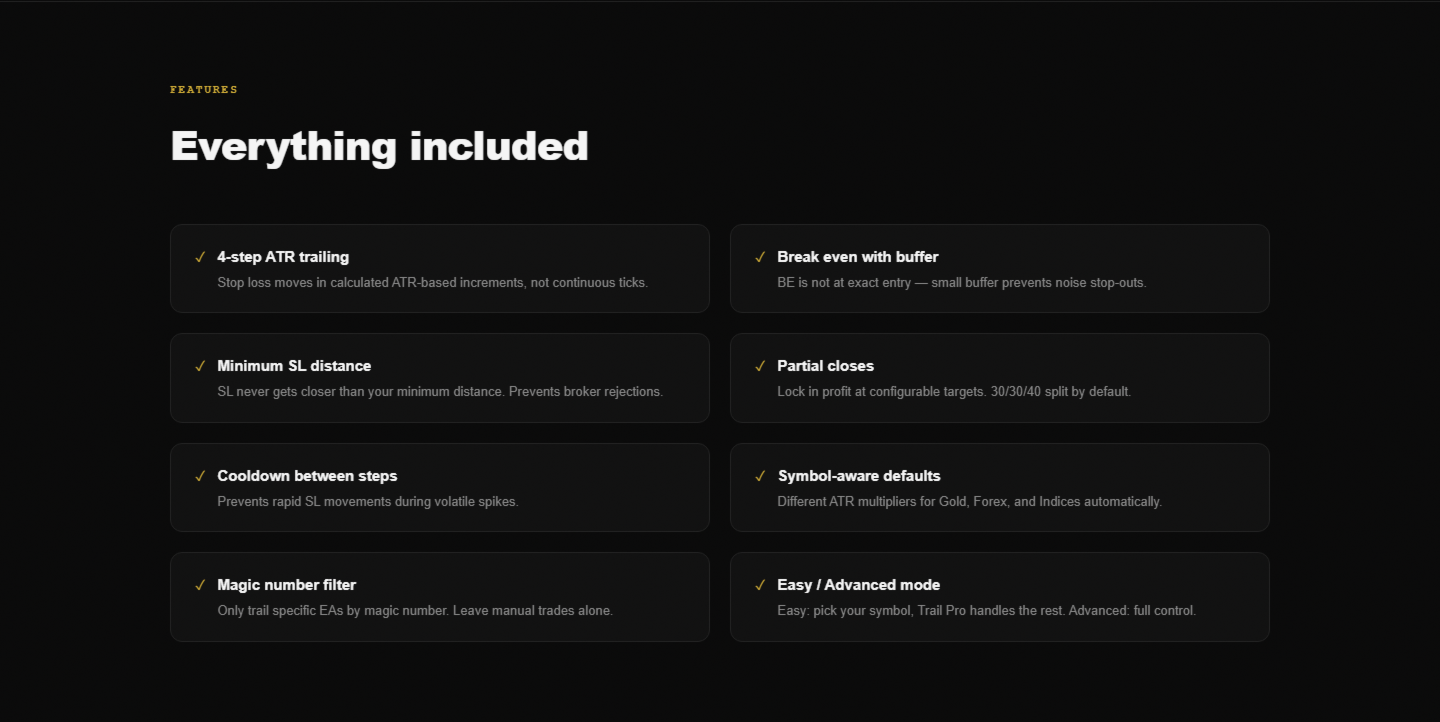Click the "Cooldown between steps" heading
The height and width of the screenshot is (722, 1440).
[307, 476]
